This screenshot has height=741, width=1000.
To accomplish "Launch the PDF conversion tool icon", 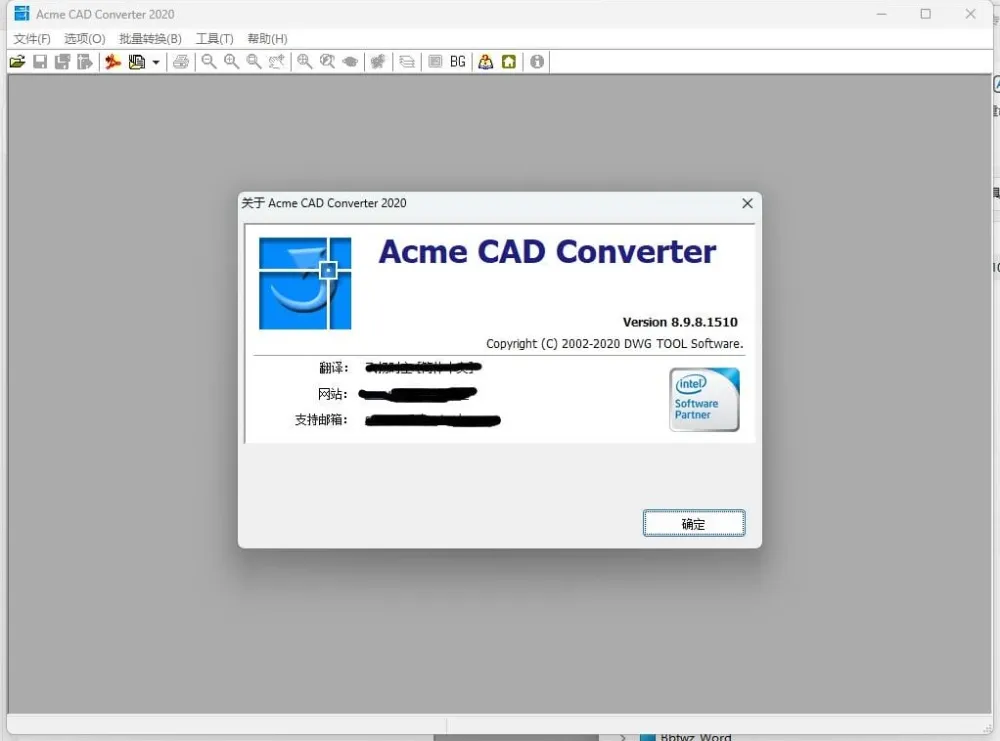I will 113,61.
